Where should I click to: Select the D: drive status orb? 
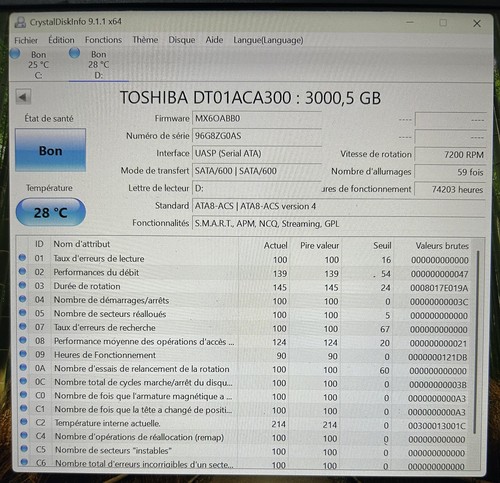[74, 53]
